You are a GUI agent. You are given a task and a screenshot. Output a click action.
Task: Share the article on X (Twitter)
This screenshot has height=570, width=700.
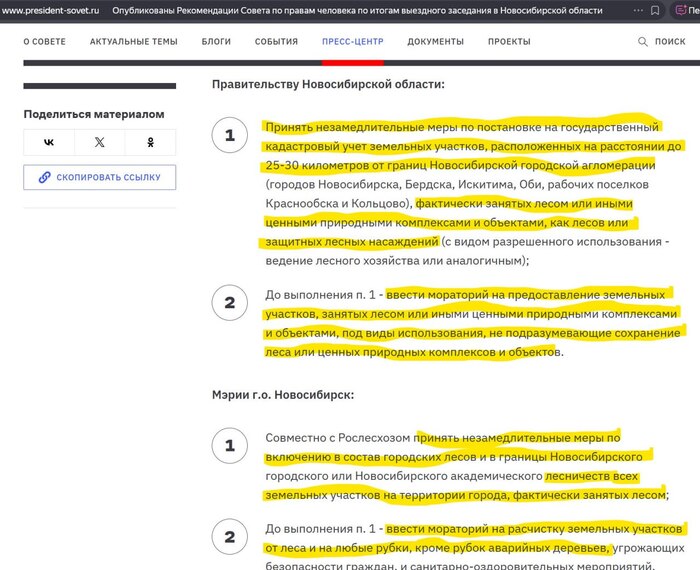(x=100, y=142)
